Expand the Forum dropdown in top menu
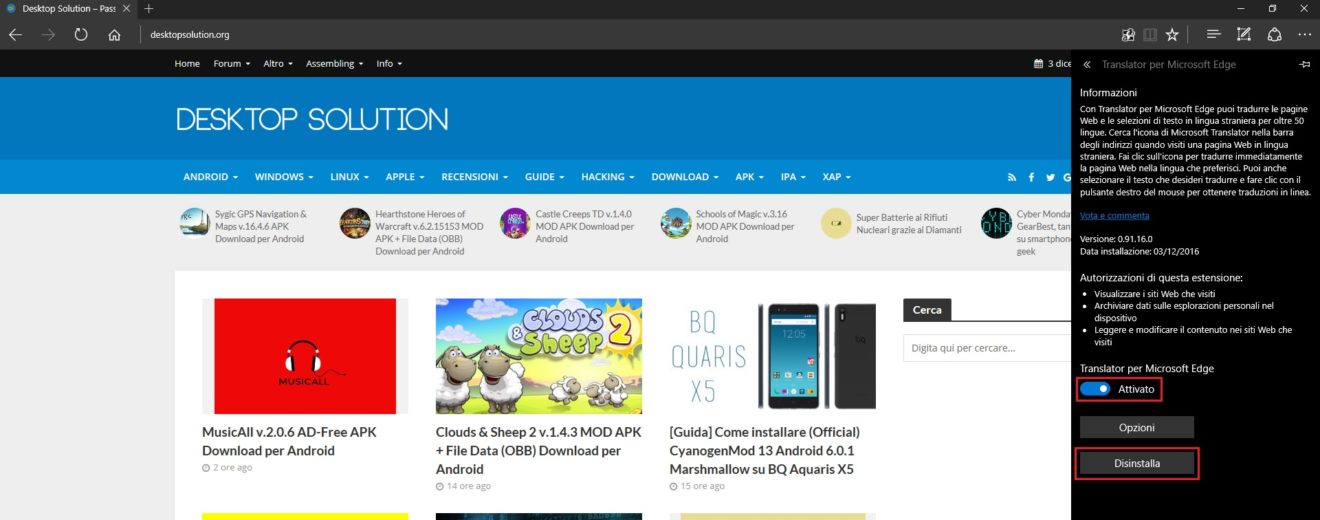Screen dimensions: 1320x520 pos(231,64)
